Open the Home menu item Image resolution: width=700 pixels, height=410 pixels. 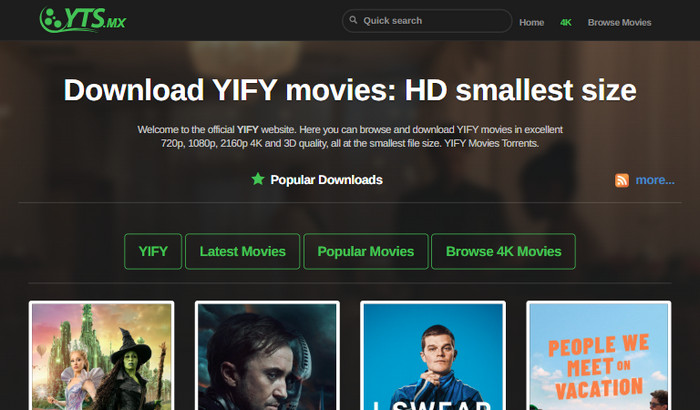coord(531,22)
